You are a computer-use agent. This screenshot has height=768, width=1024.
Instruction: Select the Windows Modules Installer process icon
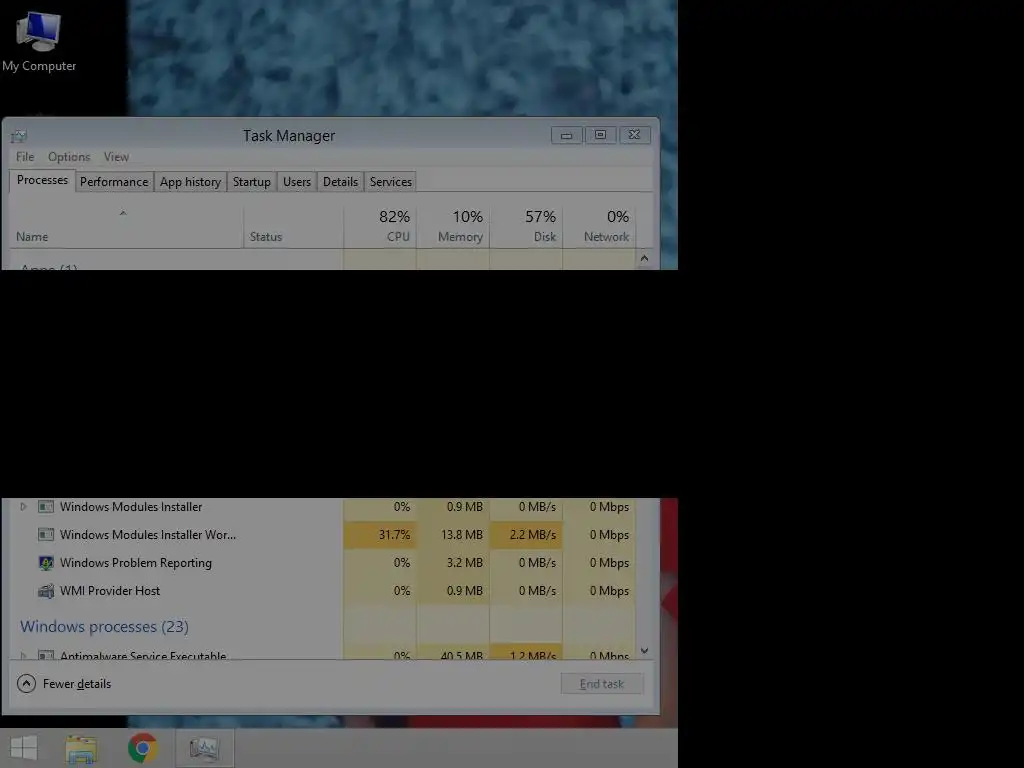[46, 507]
